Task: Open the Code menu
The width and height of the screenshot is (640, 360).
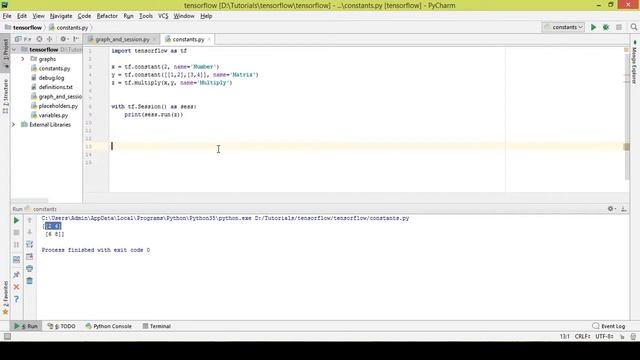Action: click(x=84, y=16)
